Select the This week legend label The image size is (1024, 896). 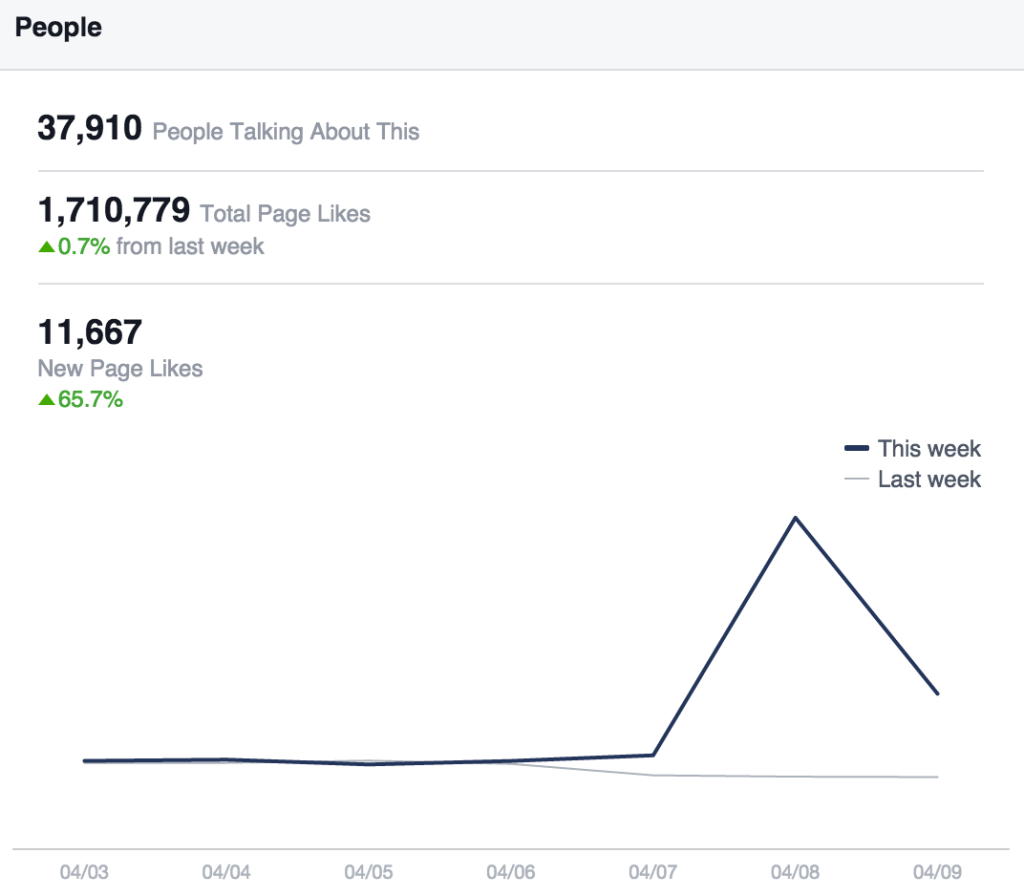[929, 449]
